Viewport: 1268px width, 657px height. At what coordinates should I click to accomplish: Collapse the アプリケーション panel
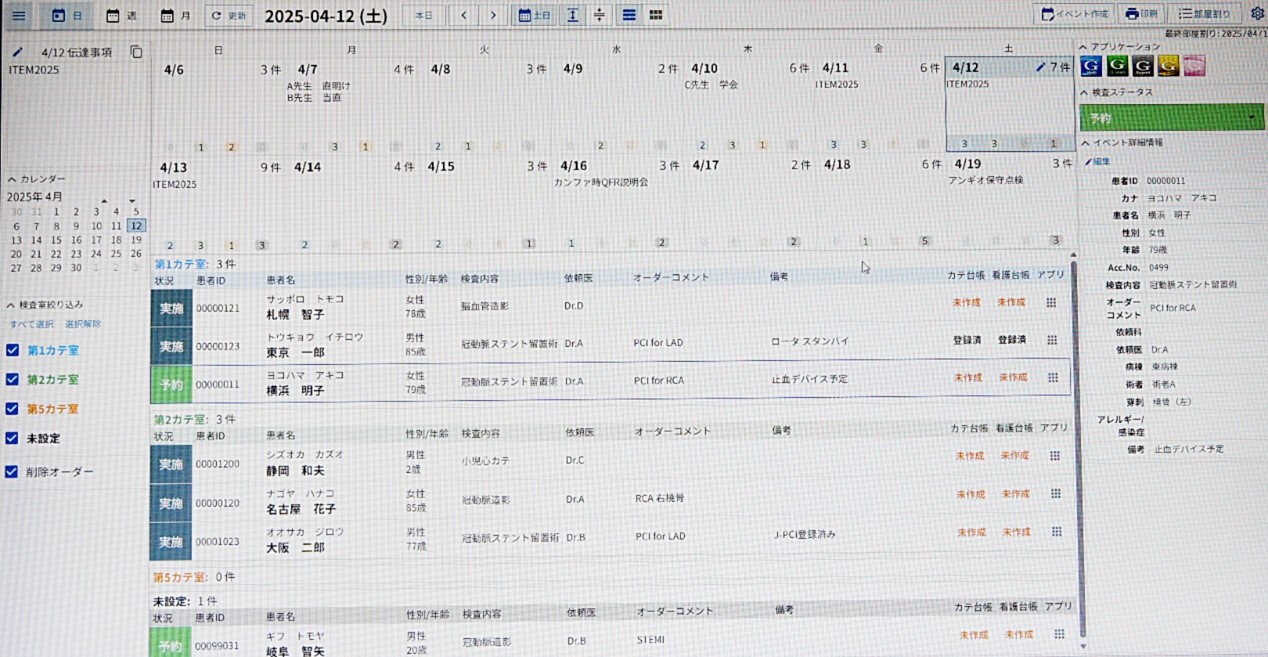click(1084, 47)
